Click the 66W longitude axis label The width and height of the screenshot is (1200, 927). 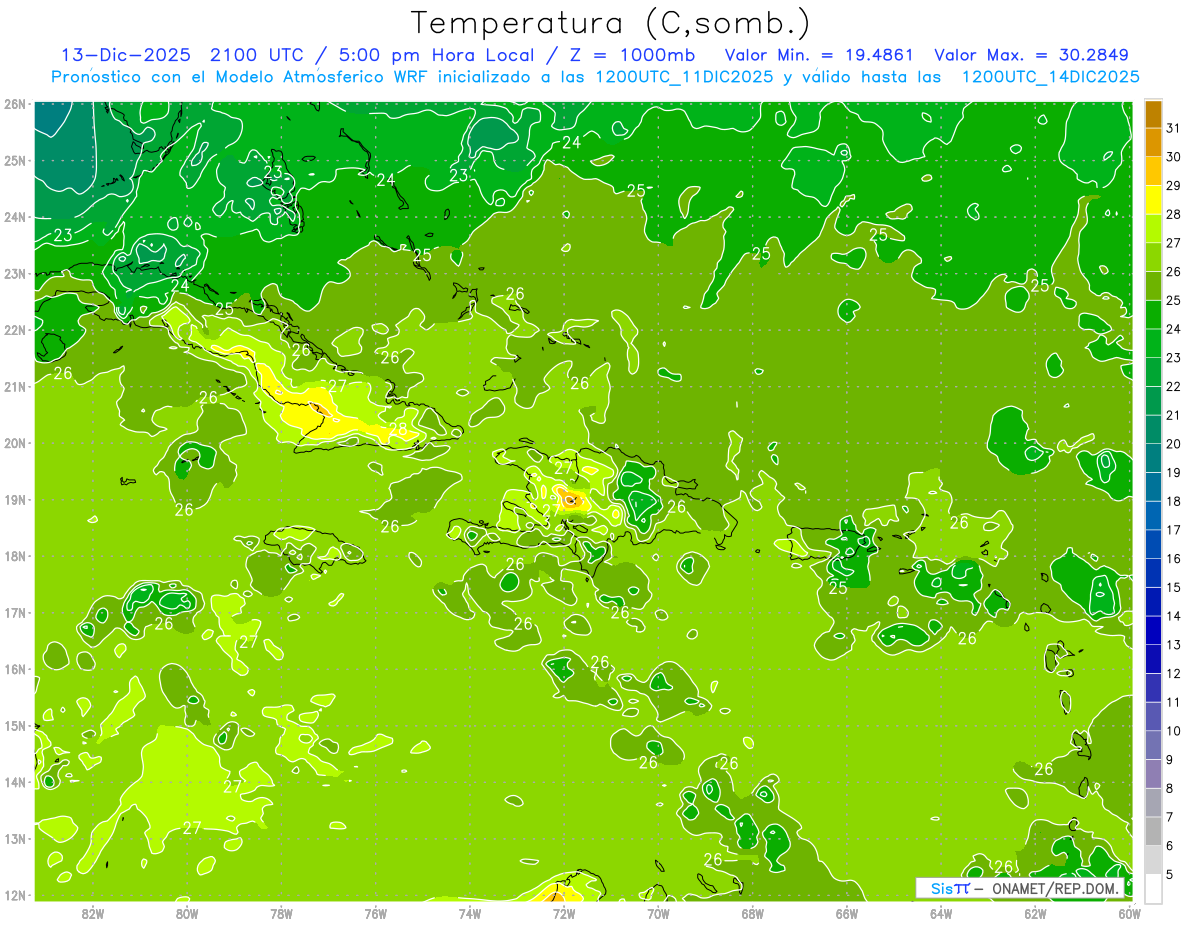847,913
